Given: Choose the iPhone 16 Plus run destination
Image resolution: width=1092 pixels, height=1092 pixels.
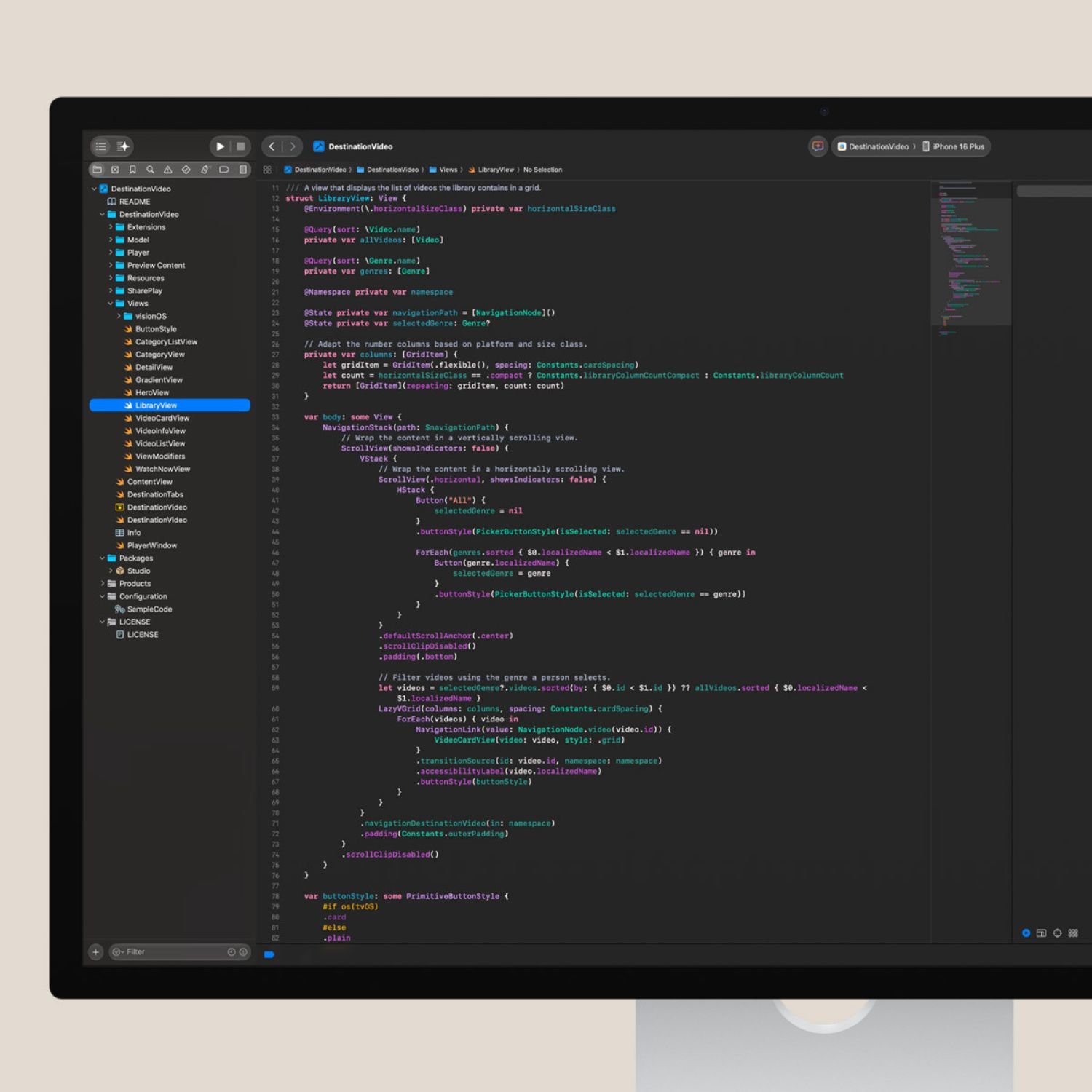Looking at the screenshot, I should point(954,146).
